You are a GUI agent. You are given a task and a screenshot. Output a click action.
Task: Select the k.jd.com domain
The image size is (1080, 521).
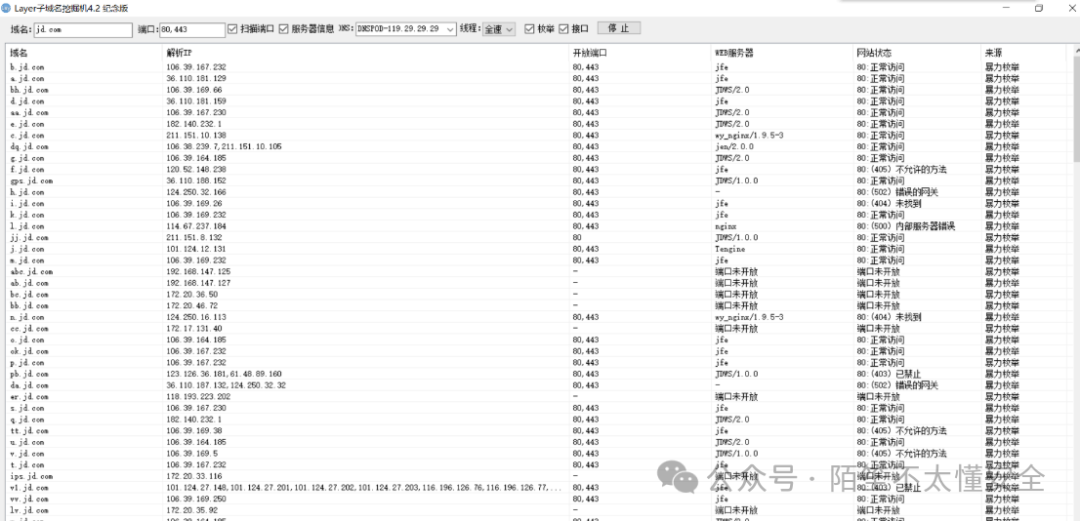coord(28,214)
